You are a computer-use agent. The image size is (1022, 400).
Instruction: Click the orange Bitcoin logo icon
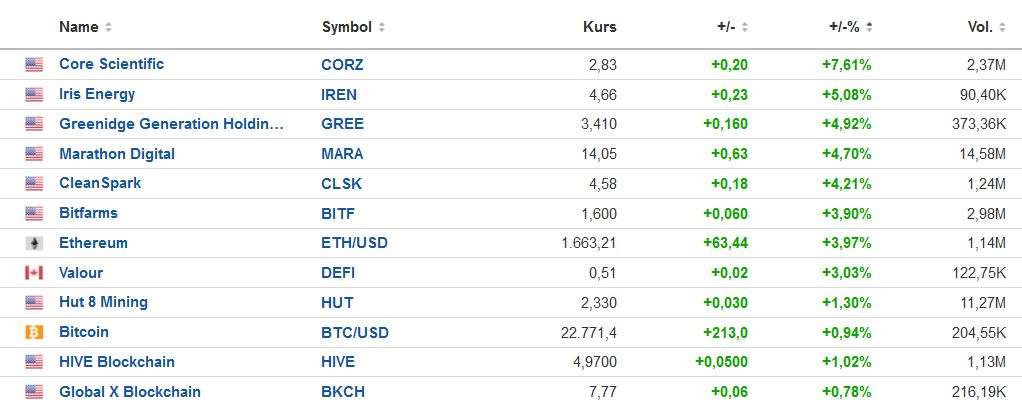pos(34,332)
